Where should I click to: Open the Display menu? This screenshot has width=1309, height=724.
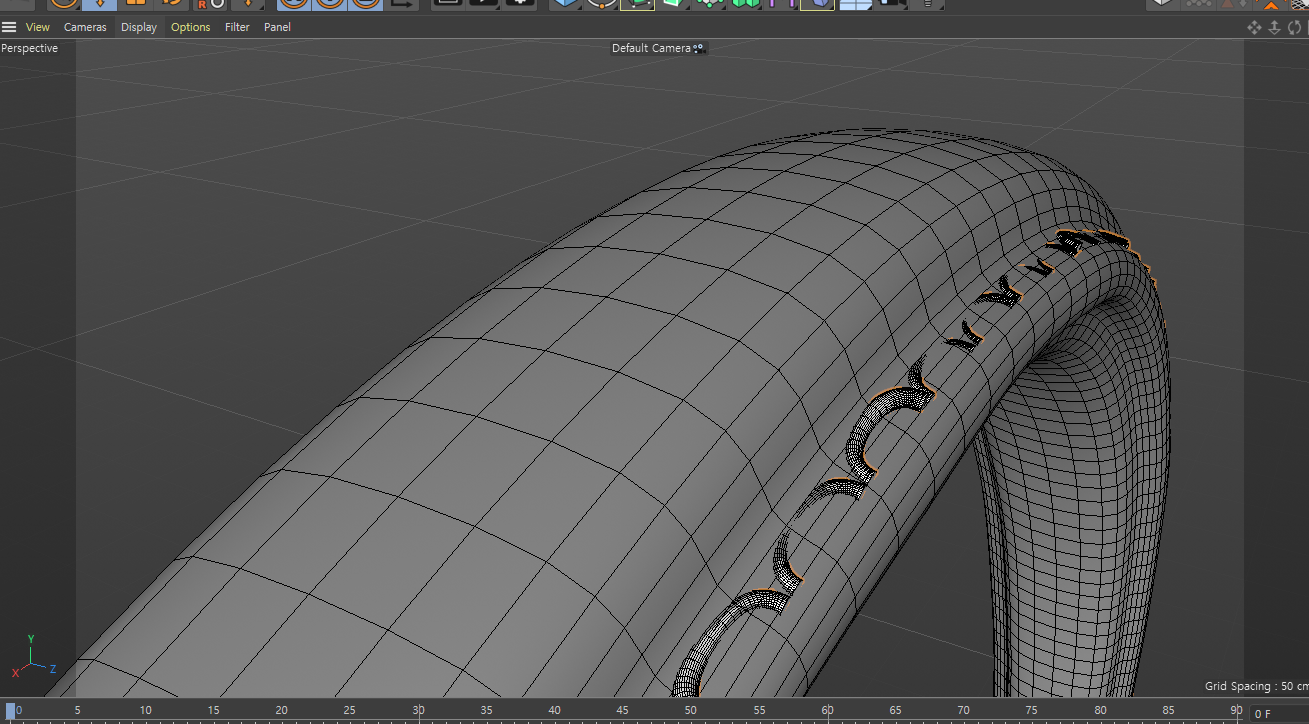[139, 27]
